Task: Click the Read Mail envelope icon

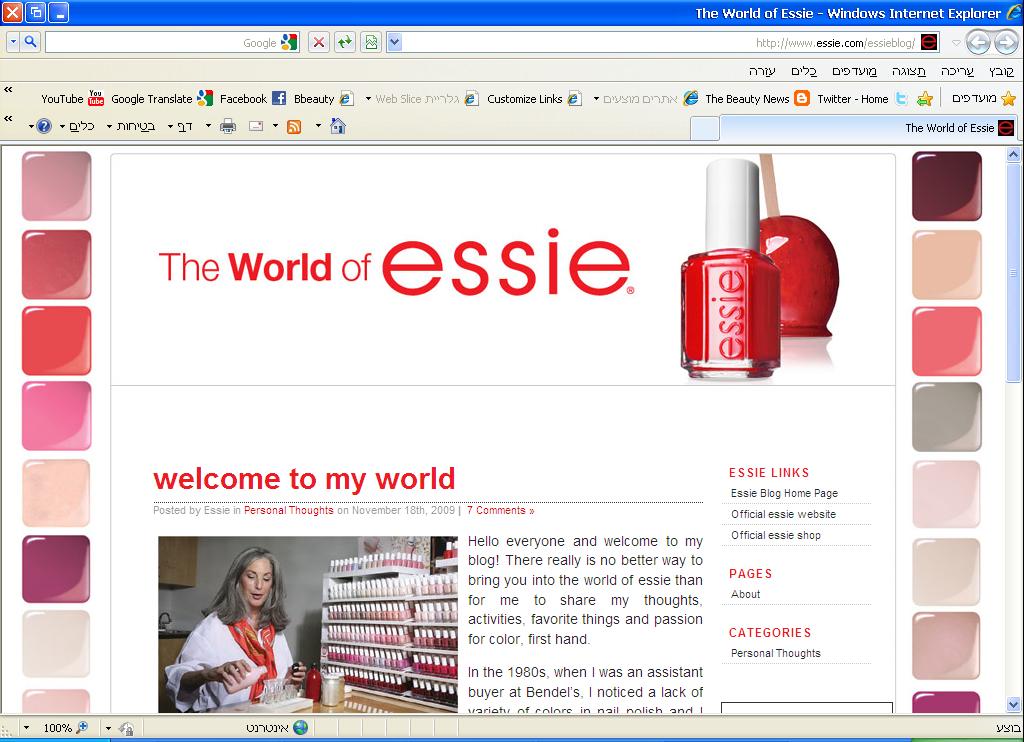Action: click(256, 126)
